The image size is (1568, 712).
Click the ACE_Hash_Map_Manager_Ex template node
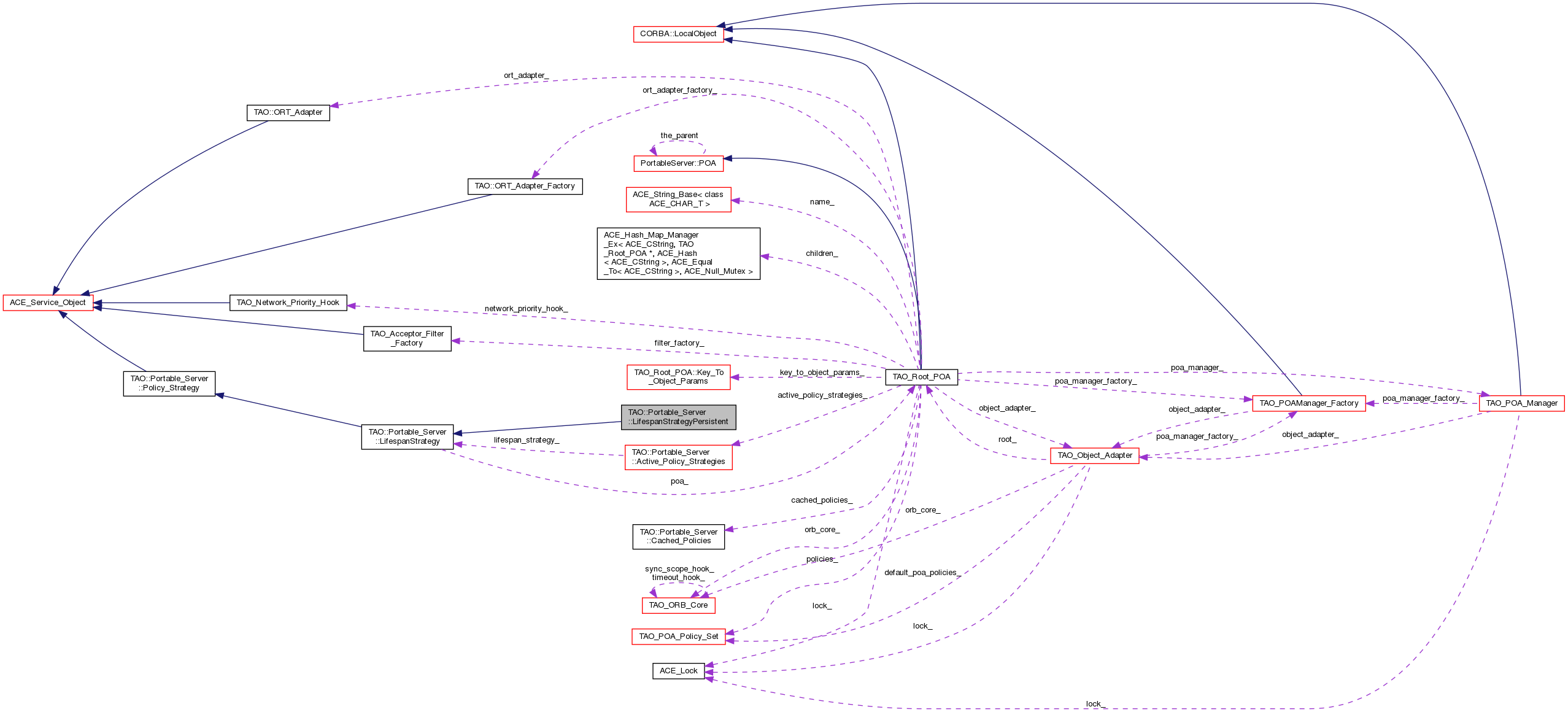point(678,253)
